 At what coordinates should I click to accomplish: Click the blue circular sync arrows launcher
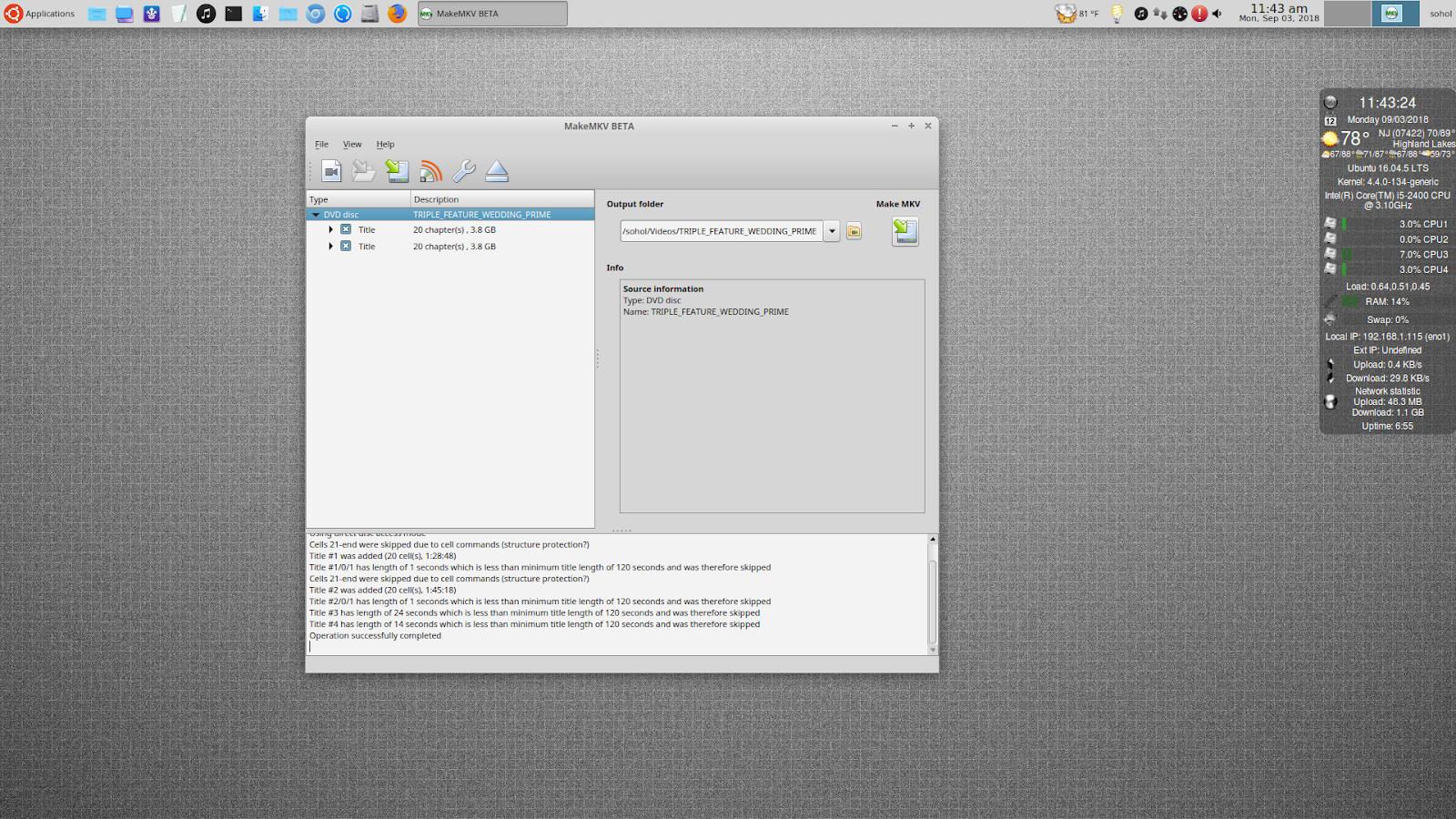(x=342, y=14)
